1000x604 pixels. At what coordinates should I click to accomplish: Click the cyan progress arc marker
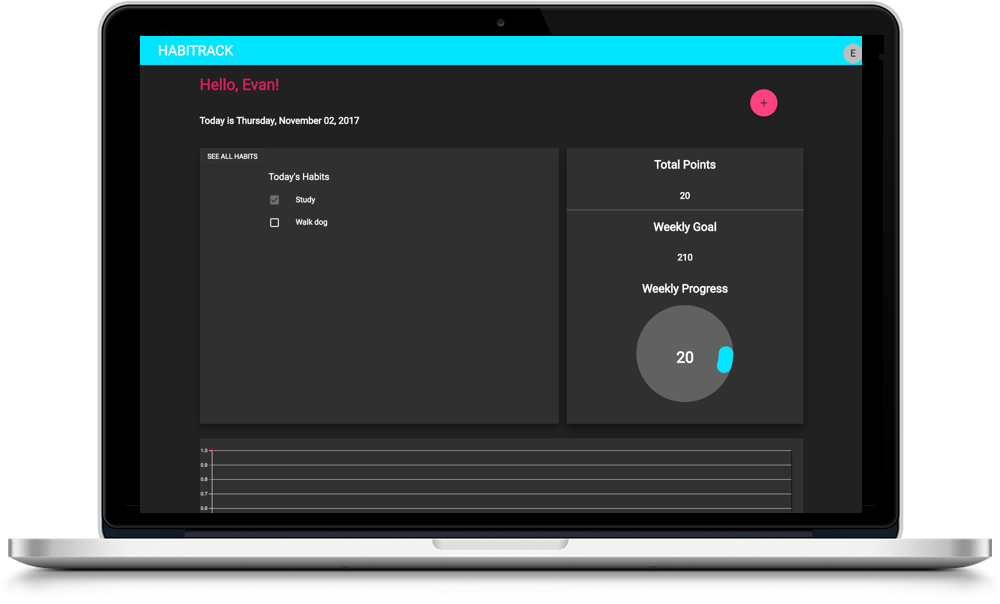point(725,360)
